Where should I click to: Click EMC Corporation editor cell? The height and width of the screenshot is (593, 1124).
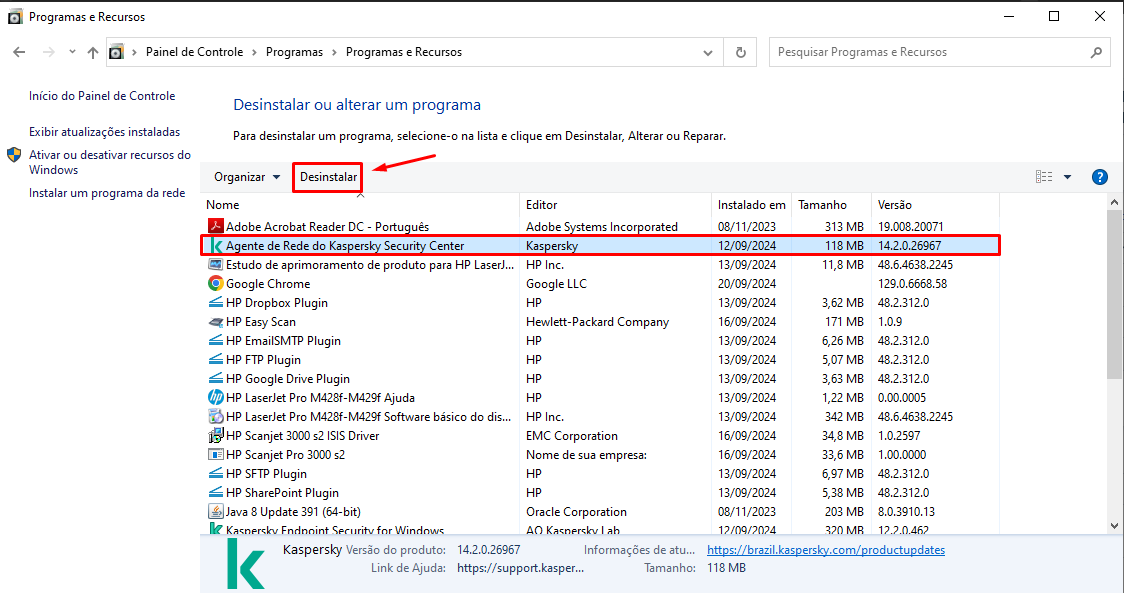571,436
